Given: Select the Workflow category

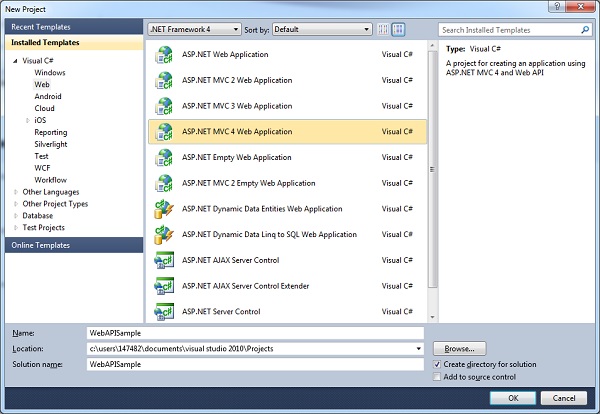Looking at the screenshot, I should 51,180.
